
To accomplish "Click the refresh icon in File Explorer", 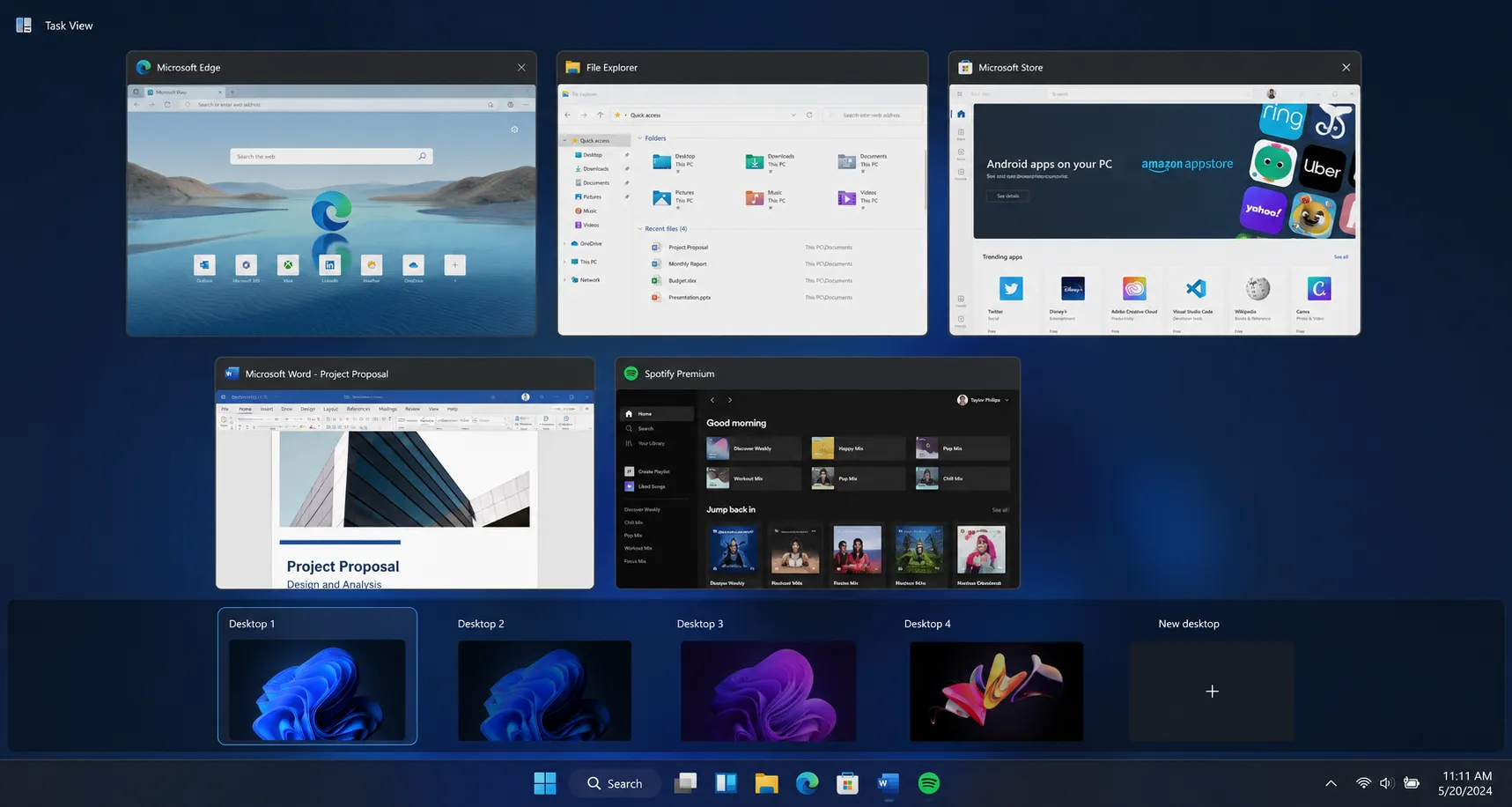I will (x=809, y=115).
